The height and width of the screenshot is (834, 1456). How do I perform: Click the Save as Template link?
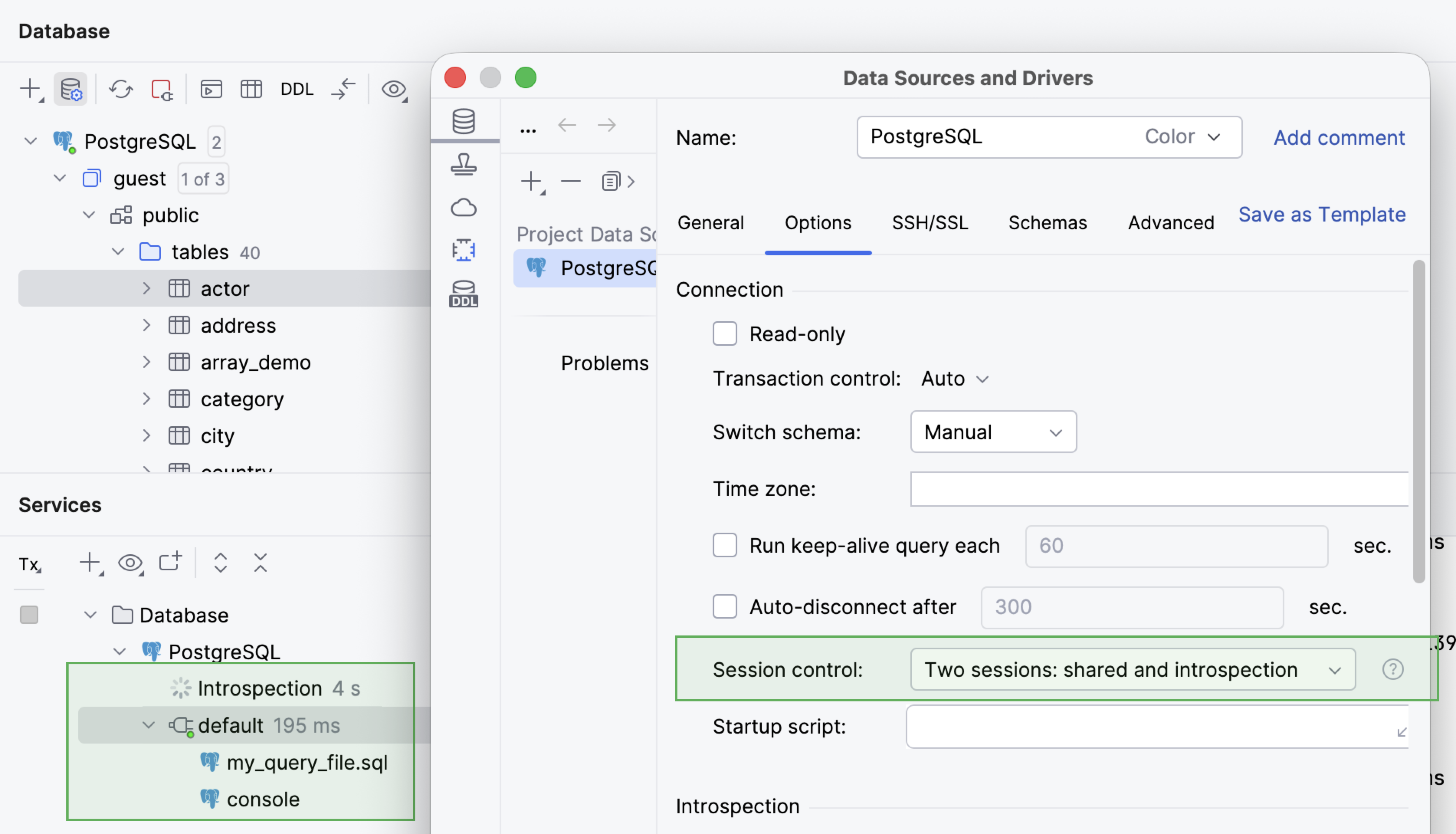pyautogui.click(x=1322, y=214)
